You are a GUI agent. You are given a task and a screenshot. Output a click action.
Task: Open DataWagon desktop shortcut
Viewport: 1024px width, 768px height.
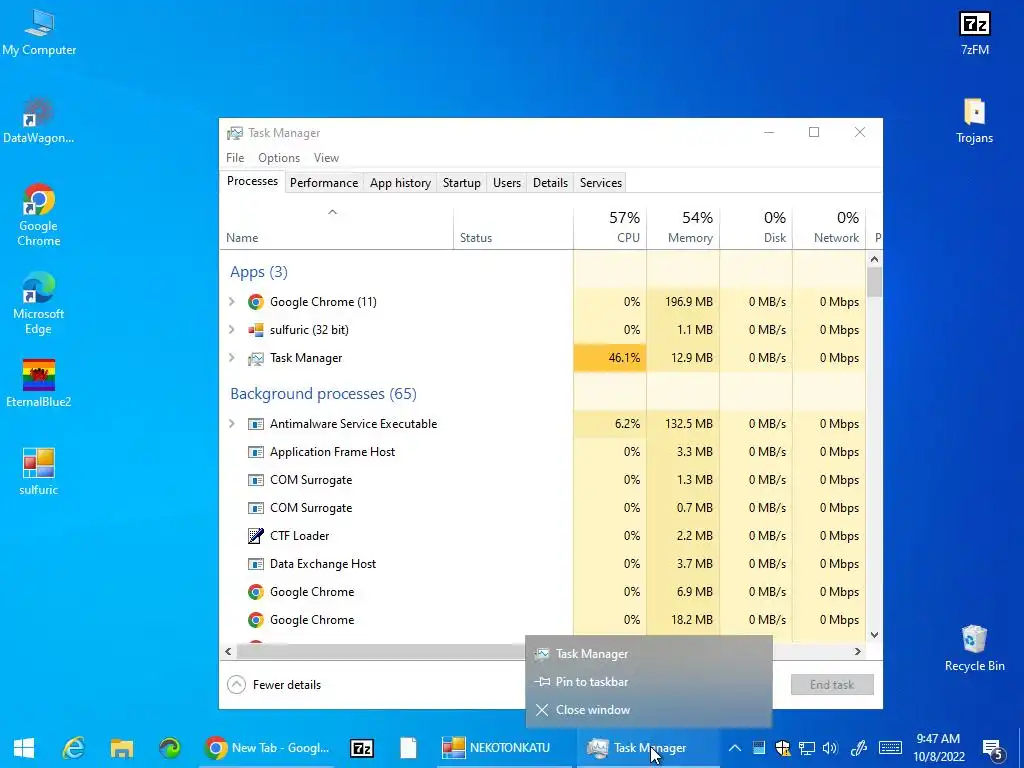tap(38, 121)
